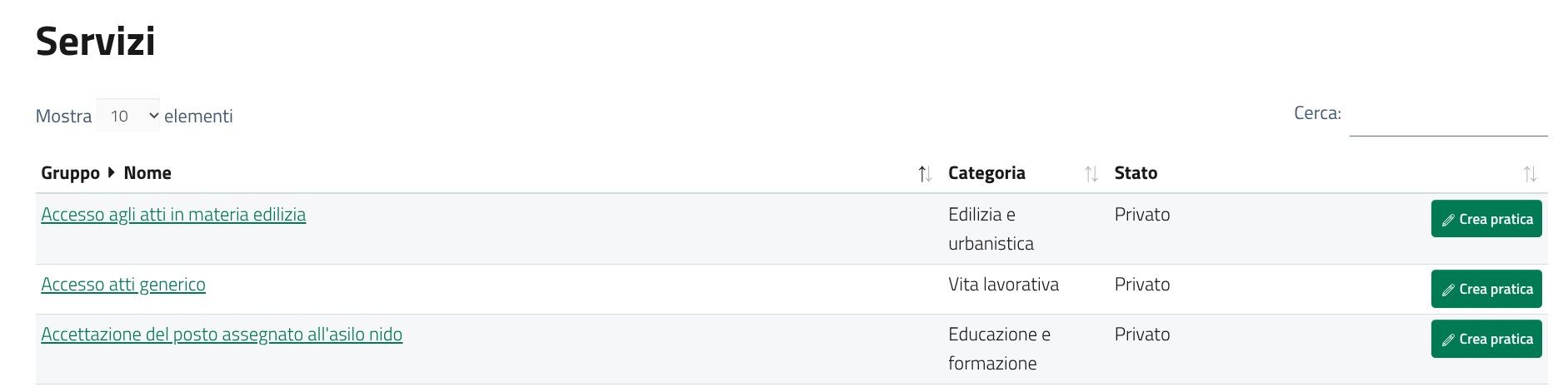
Task: Click the triangle arrow between Gruppo and Nome
Action: [x=112, y=173]
